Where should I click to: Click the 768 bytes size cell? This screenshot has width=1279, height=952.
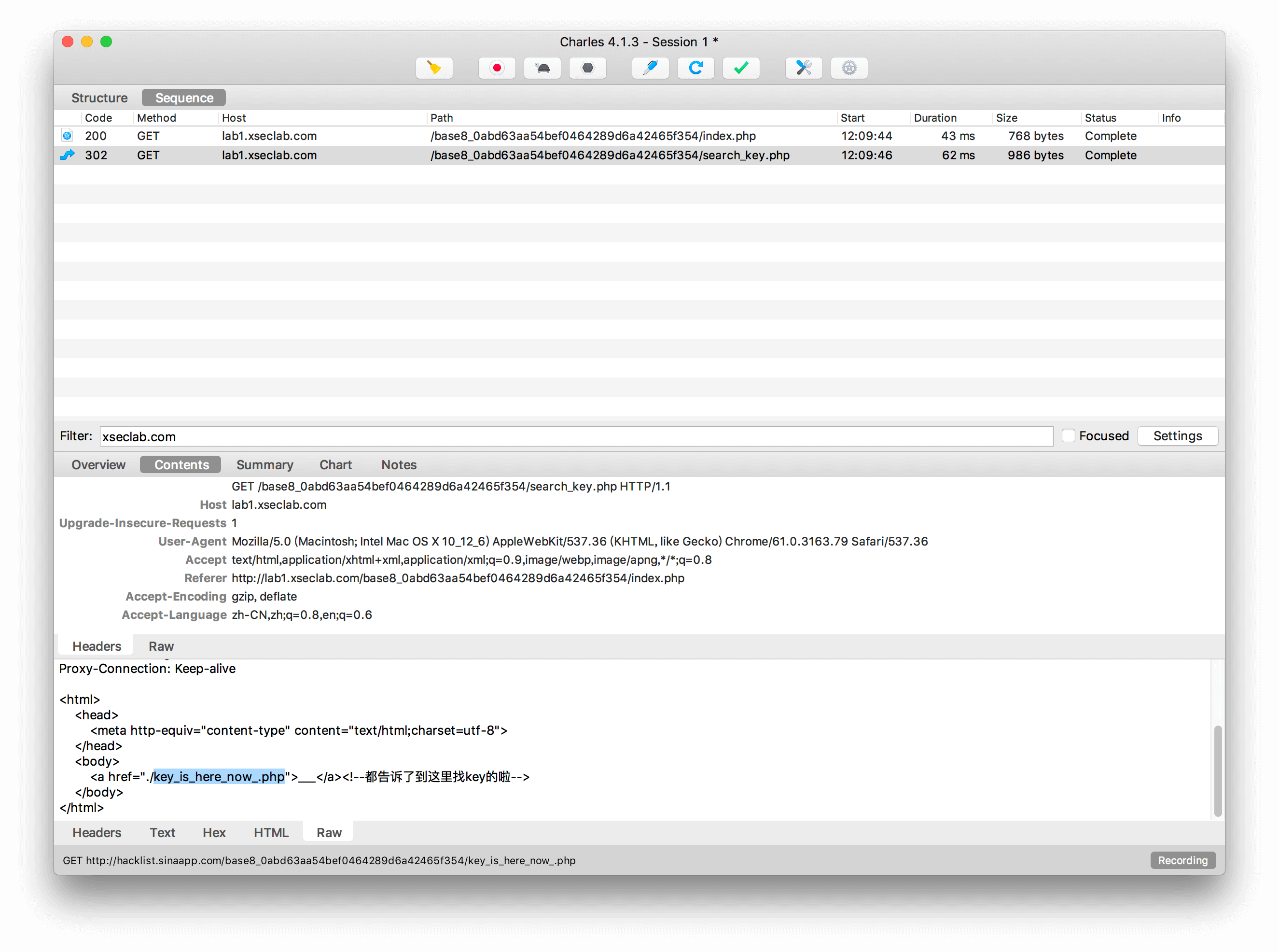tap(1036, 136)
